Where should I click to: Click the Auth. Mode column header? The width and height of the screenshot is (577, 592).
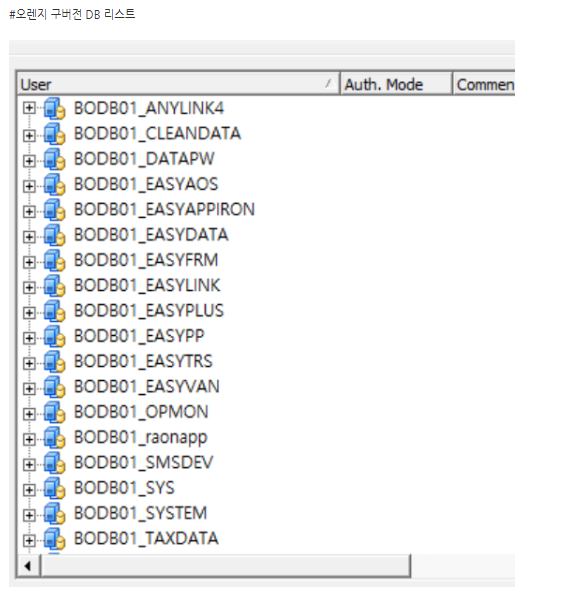click(396, 84)
